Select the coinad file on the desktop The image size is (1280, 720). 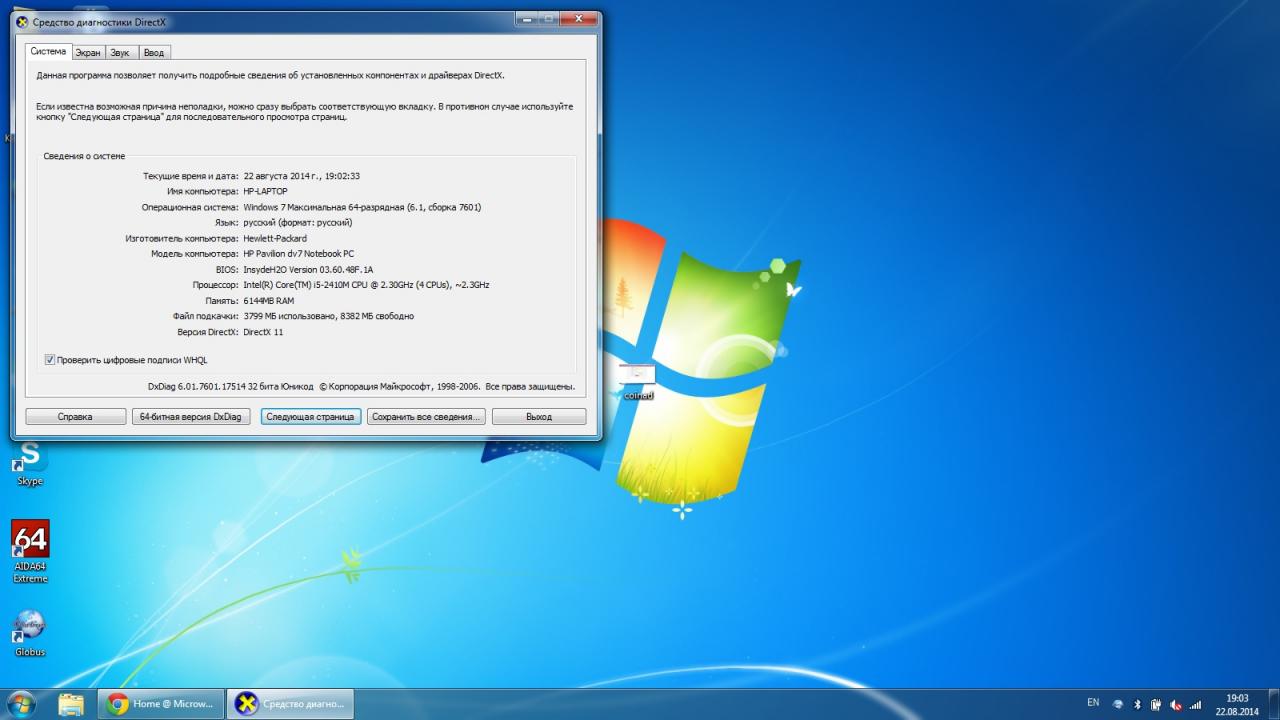(637, 382)
